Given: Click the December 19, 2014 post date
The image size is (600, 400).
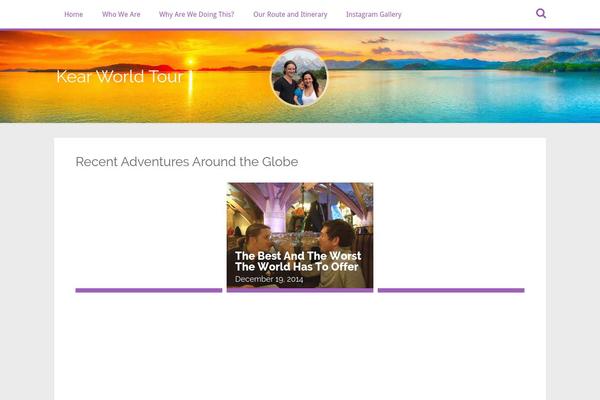Looking at the screenshot, I should [x=269, y=279].
